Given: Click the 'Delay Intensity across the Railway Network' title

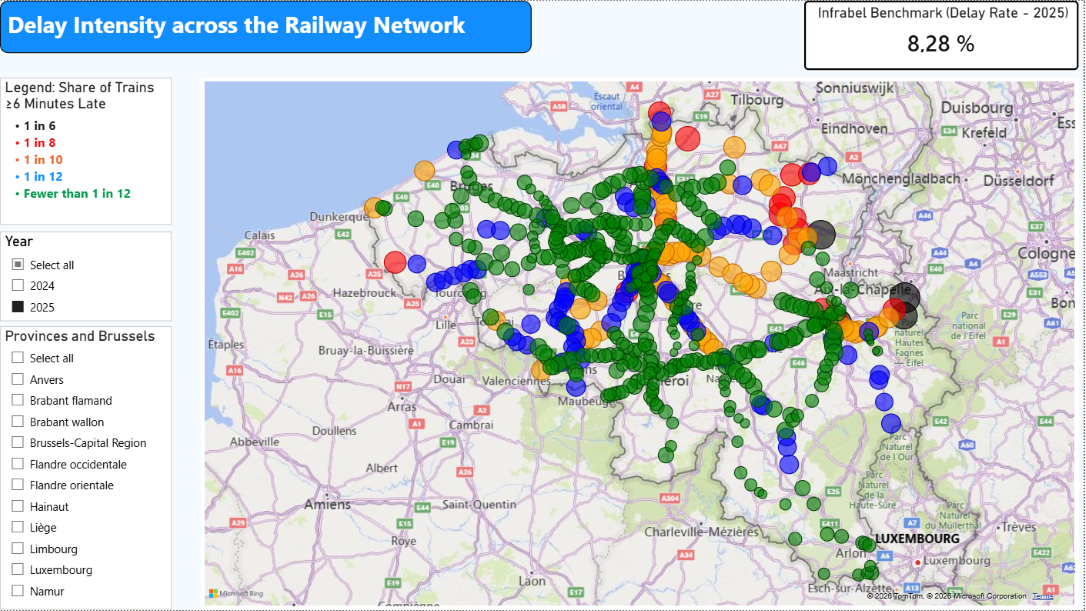Looking at the screenshot, I should tap(236, 26).
